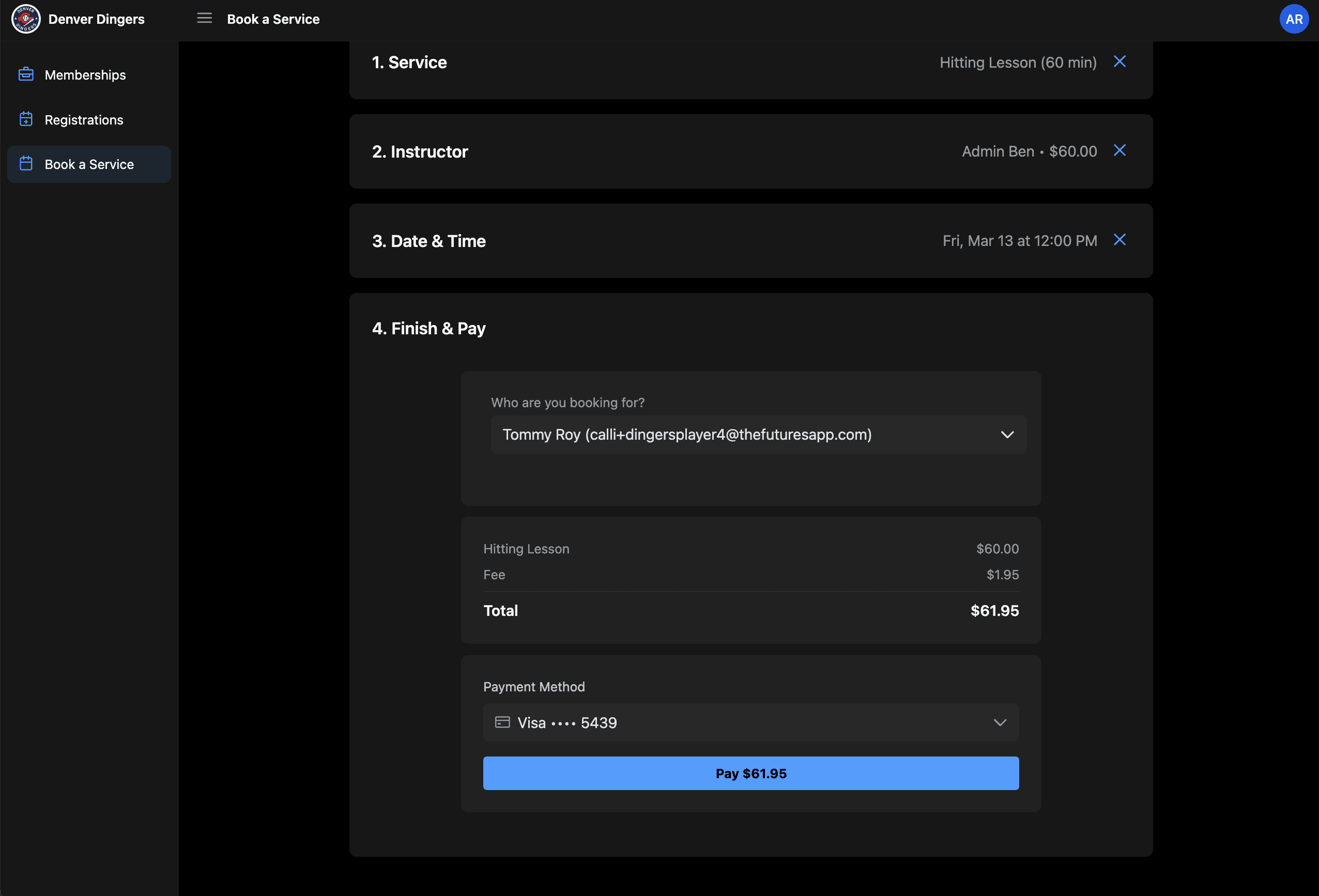The width and height of the screenshot is (1319, 896).
Task: Open the AR user avatar menu
Action: pyautogui.click(x=1294, y=19)
